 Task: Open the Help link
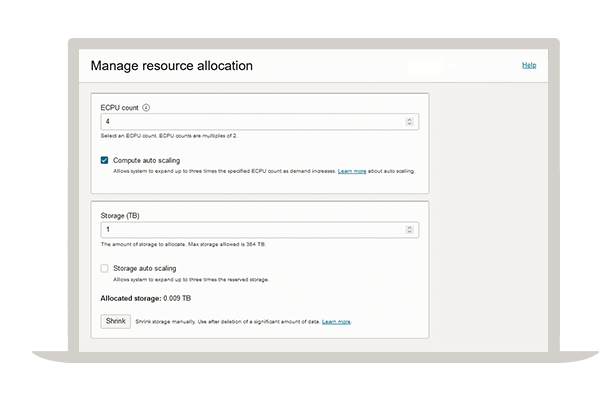528,65
